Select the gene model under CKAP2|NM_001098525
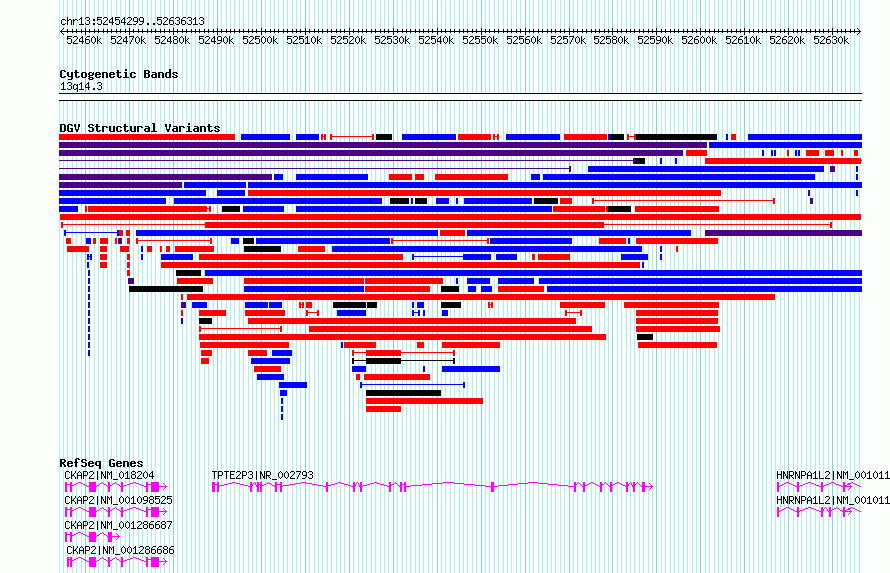Screen dimensions: 890x573 click(116, 512)
